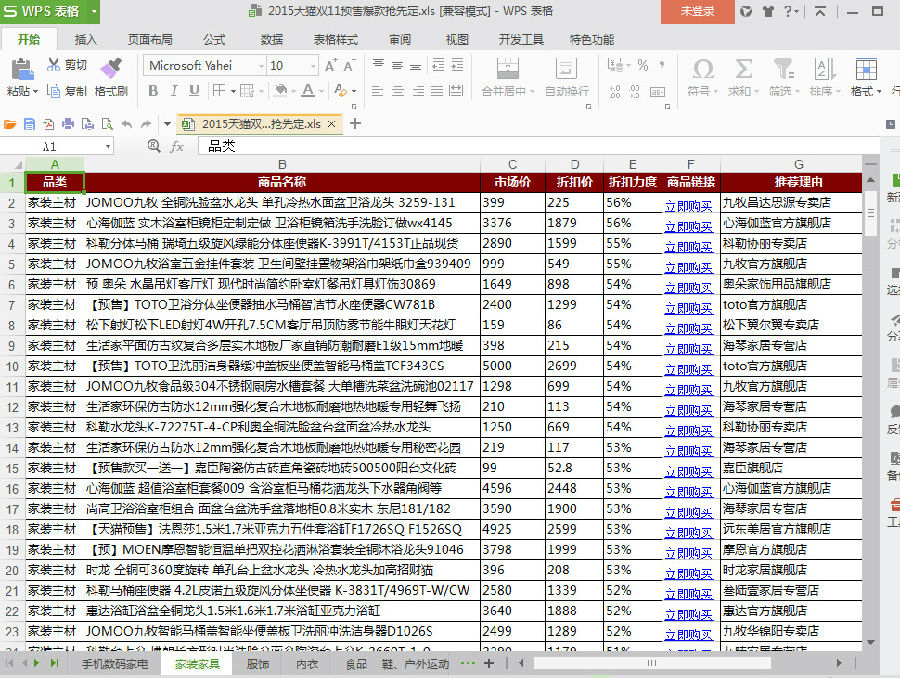Open a new document tab with plus
The height and width of the screenshot is (678, 900).
[355, 123]
